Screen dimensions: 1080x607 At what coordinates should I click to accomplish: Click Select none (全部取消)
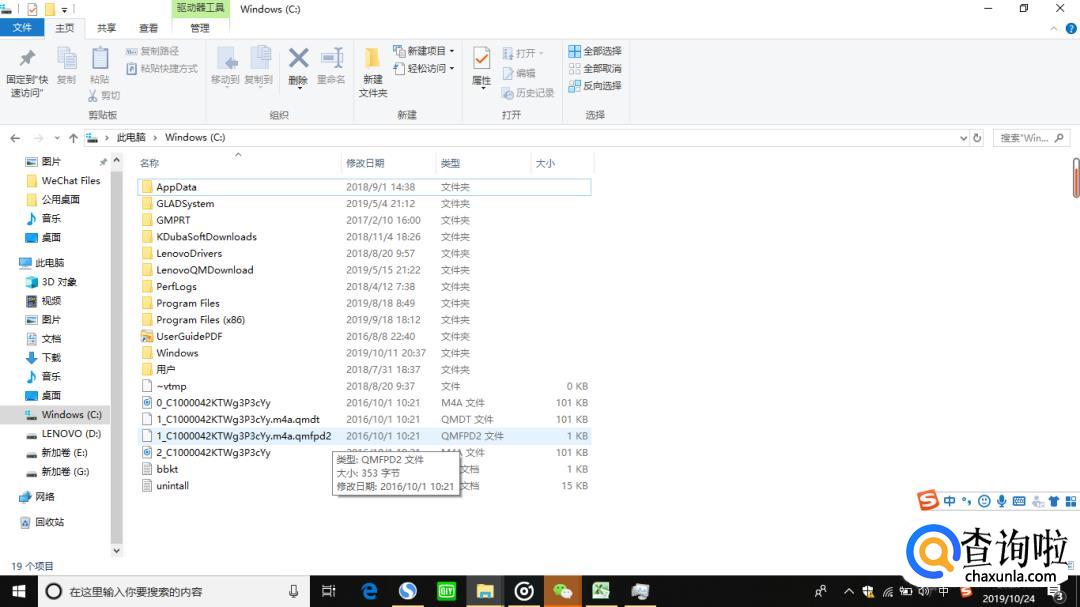point(594,68)
